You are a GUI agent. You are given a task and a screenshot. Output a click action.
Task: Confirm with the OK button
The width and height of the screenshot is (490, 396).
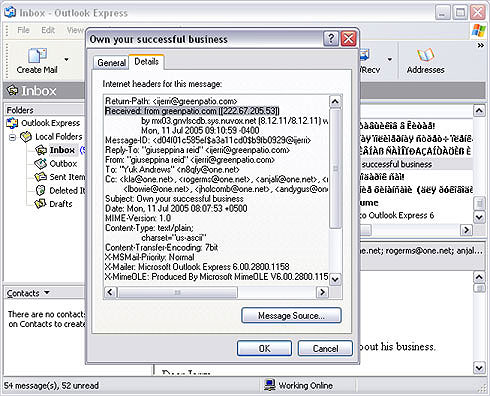264,348
